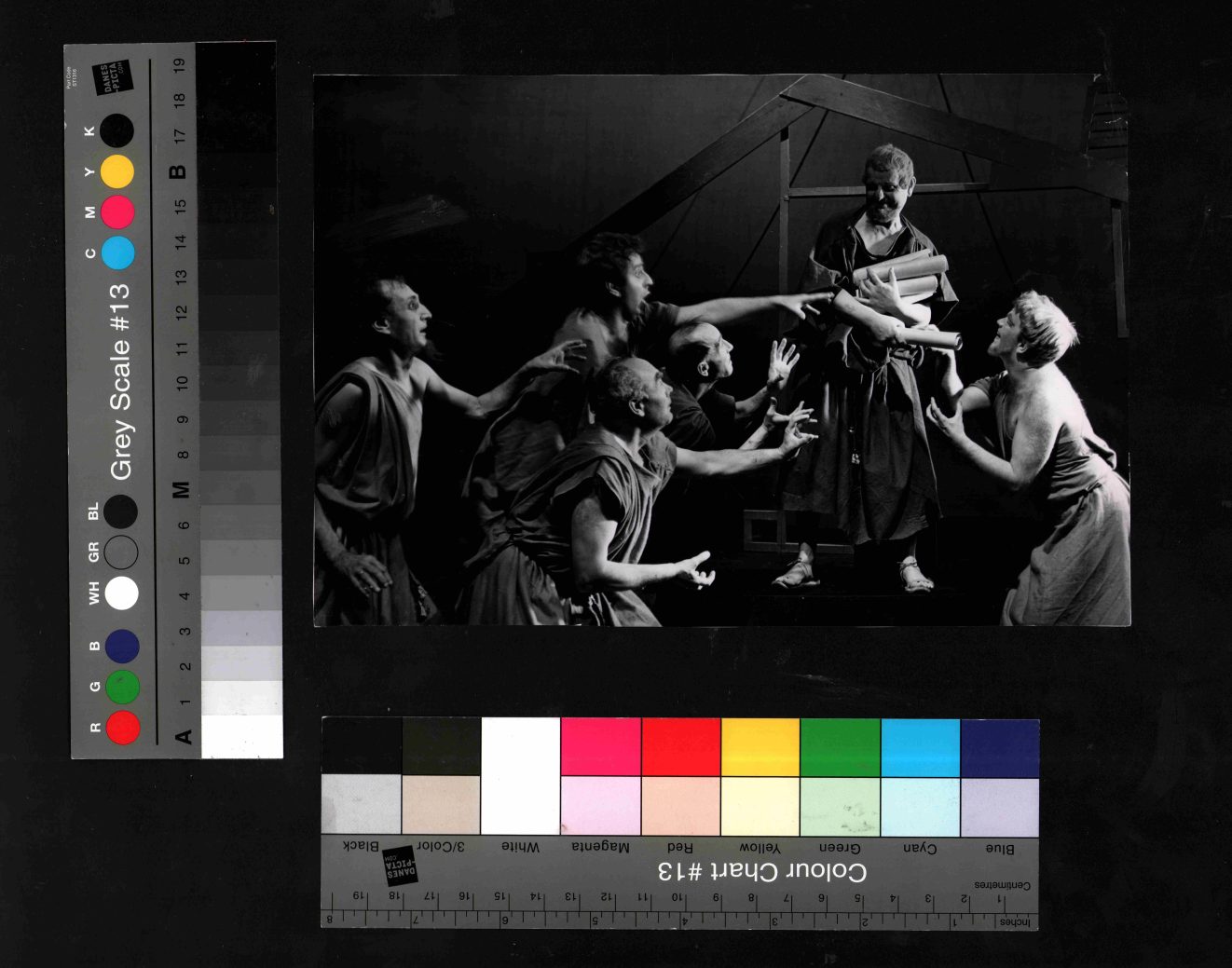This screenshot has height=968, width=1232.
Task: Pick the large white patch on colour chart
Action: [x=520, y=775]
